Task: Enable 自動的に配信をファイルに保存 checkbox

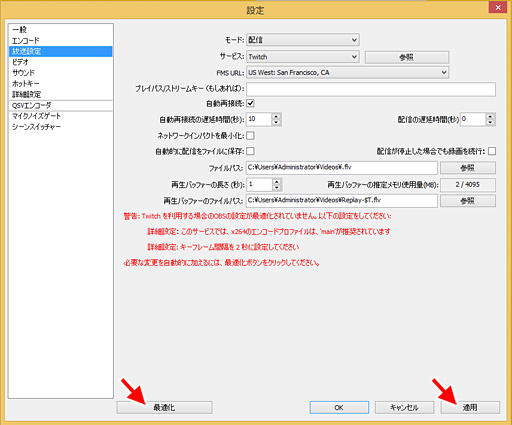Action: (x=250, y=151)
